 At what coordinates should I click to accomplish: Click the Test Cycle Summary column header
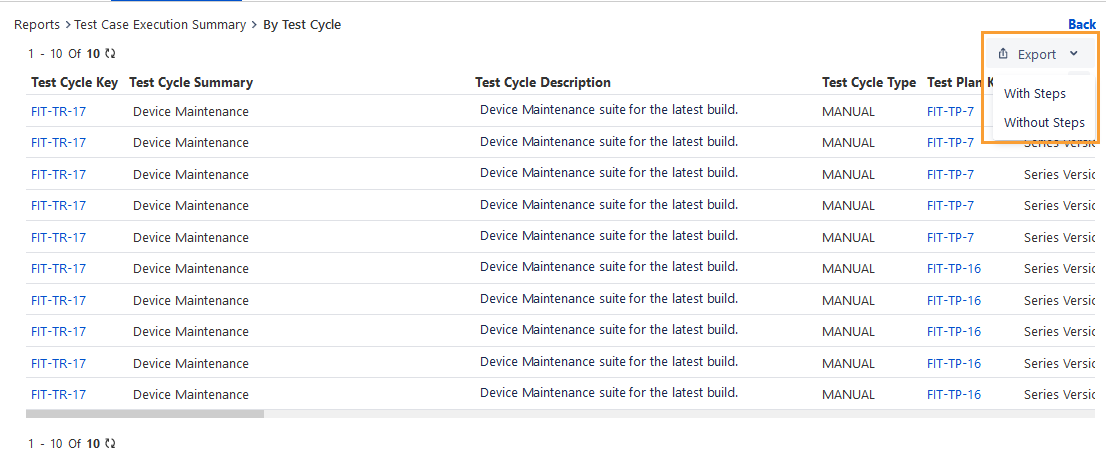pos(191,82)
